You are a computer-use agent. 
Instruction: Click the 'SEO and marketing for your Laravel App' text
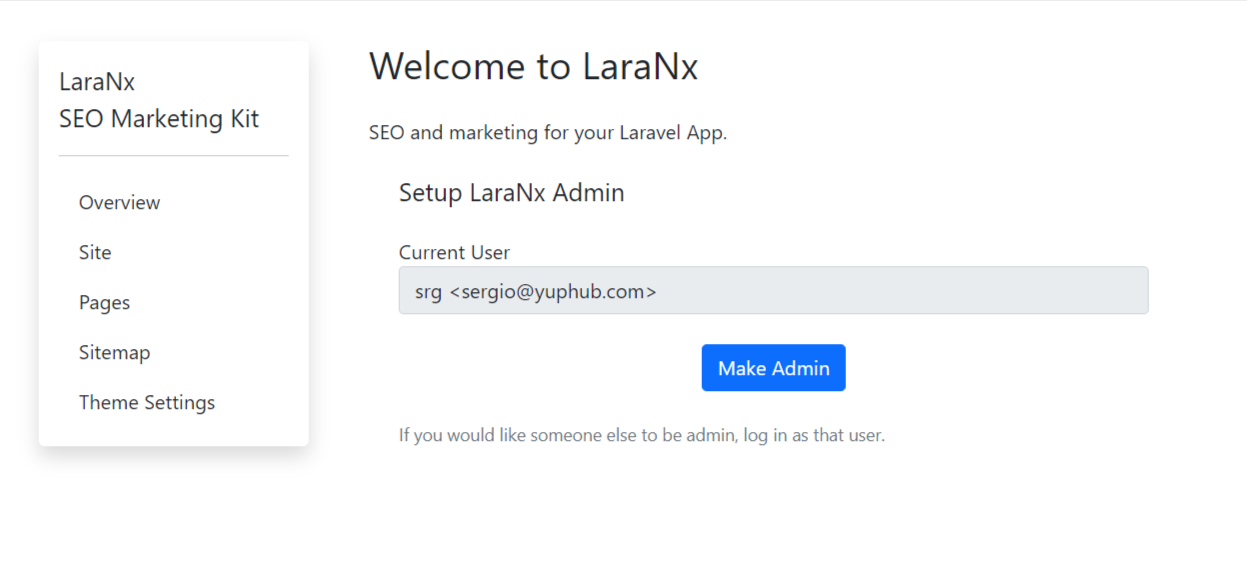(548, 133)
